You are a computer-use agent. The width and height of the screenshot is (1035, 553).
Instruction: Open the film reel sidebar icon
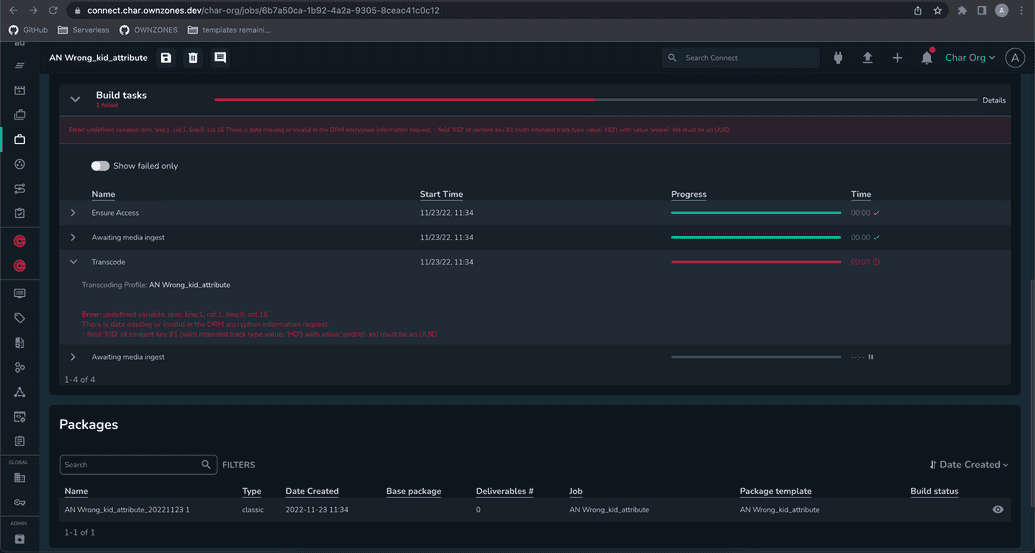[x=20, y=164]
